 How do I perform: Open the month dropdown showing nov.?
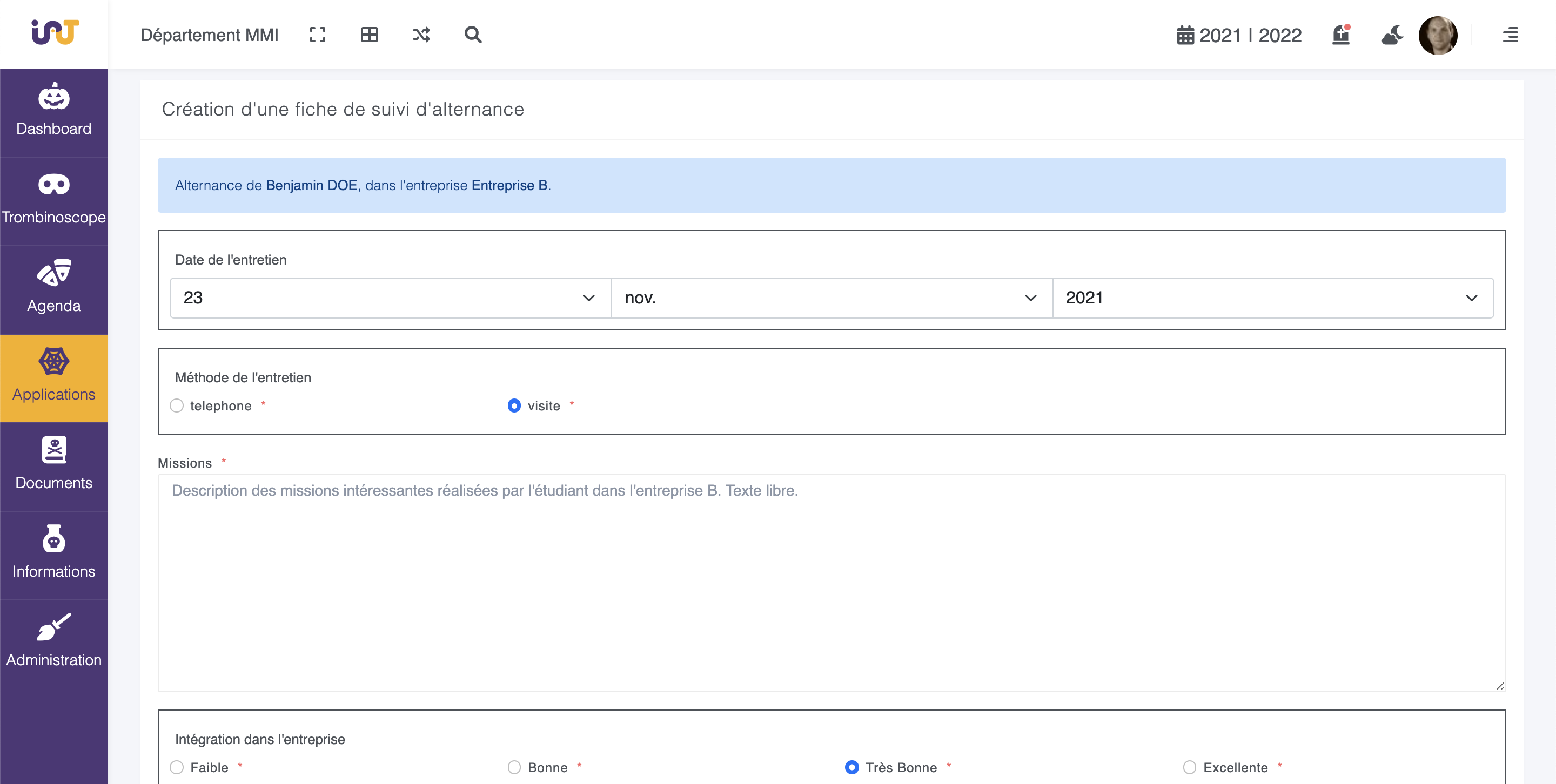(831, 298)
